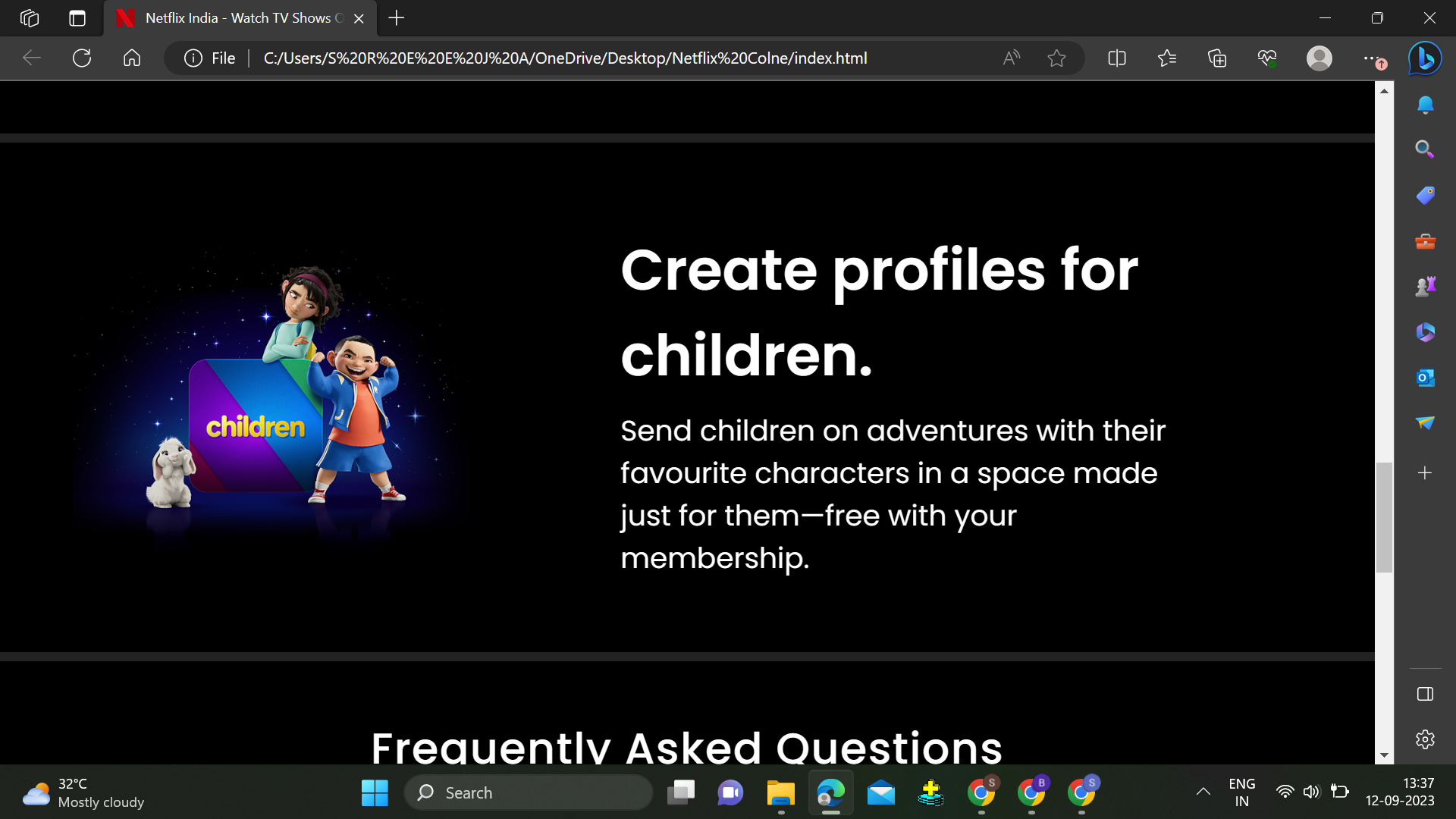The image size is (1456, 819).
Task: Open the Settings and more ellipsis menu
Action: click(x=1372, y=58)
